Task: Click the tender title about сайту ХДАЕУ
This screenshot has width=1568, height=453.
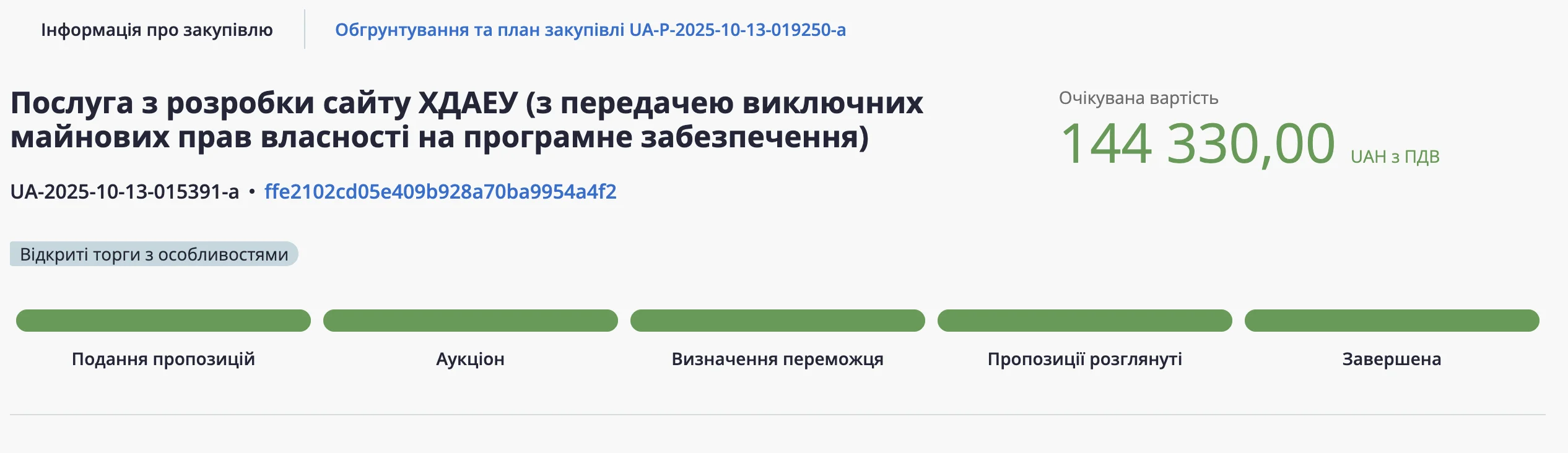Action: (466, 119)
